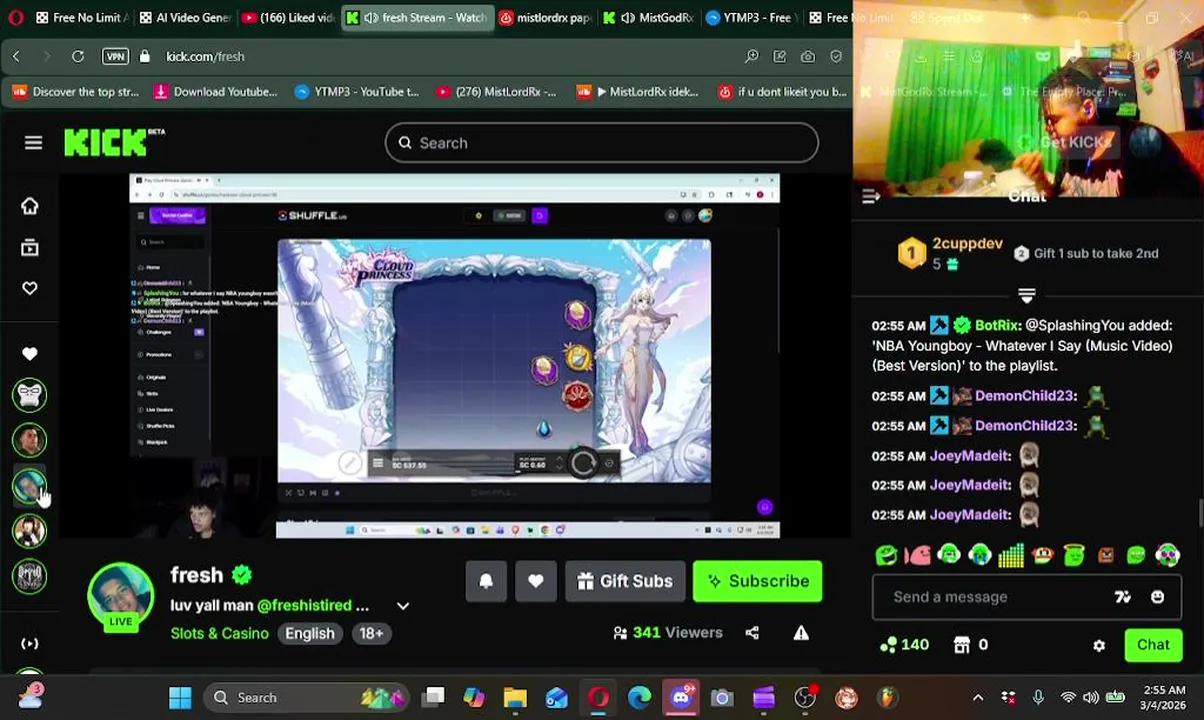Send message with the Chat button
The image size is (1204, 720).
click(x=1153, y=645)
